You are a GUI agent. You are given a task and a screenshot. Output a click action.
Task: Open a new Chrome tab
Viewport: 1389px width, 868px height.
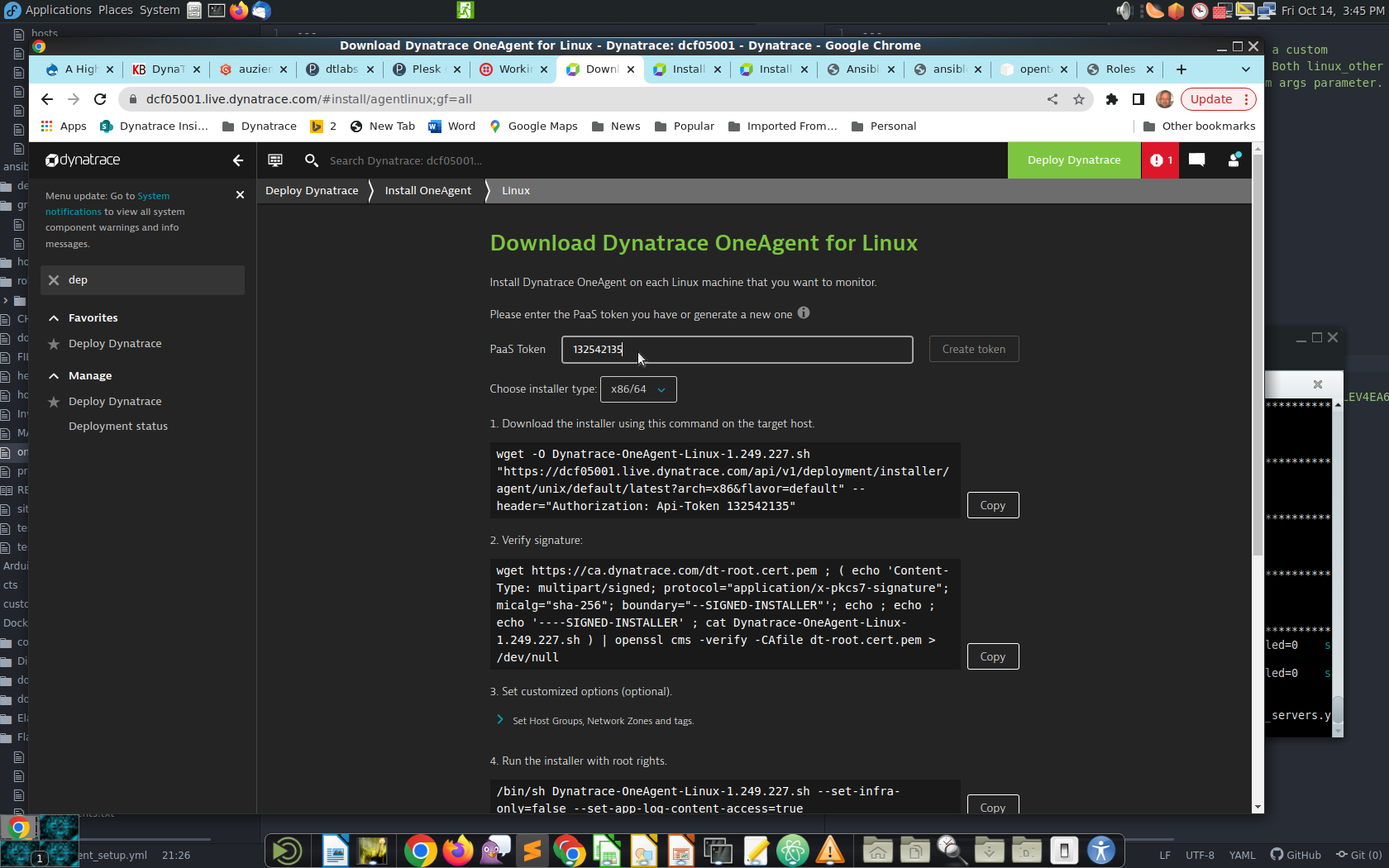click(x=1181, y=69)
